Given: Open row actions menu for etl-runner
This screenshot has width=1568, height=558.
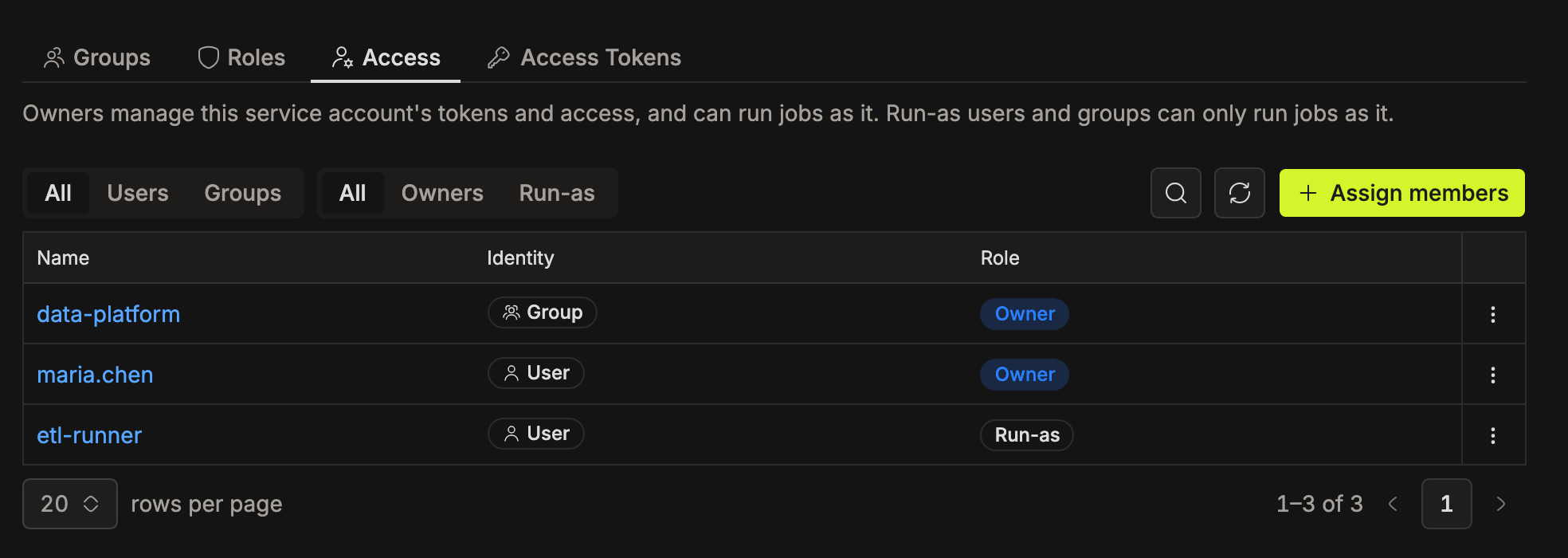Looking at the screenshot, I should 1493,435.
